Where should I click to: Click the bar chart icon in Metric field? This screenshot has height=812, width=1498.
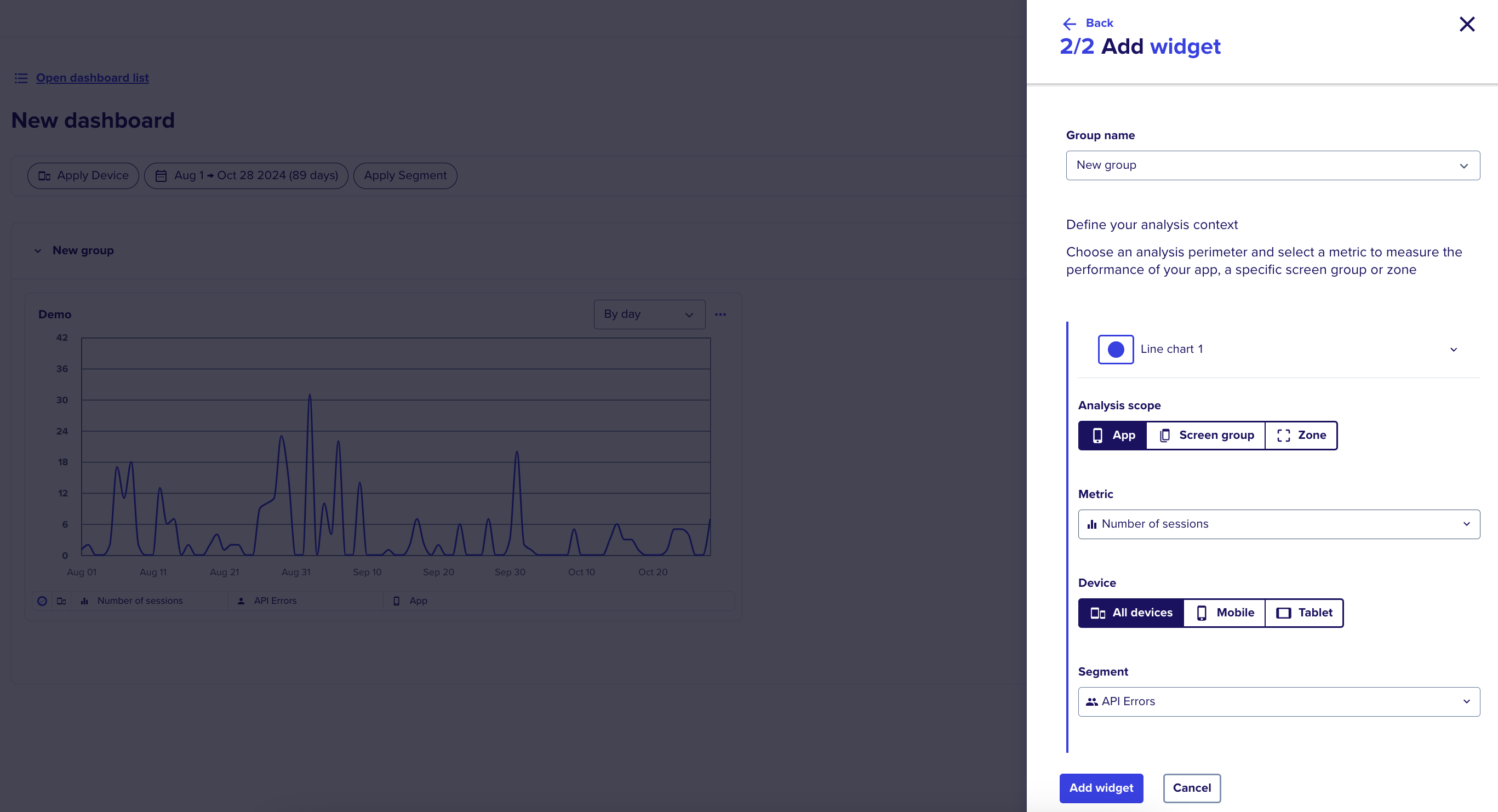(x=1091, y=524)
